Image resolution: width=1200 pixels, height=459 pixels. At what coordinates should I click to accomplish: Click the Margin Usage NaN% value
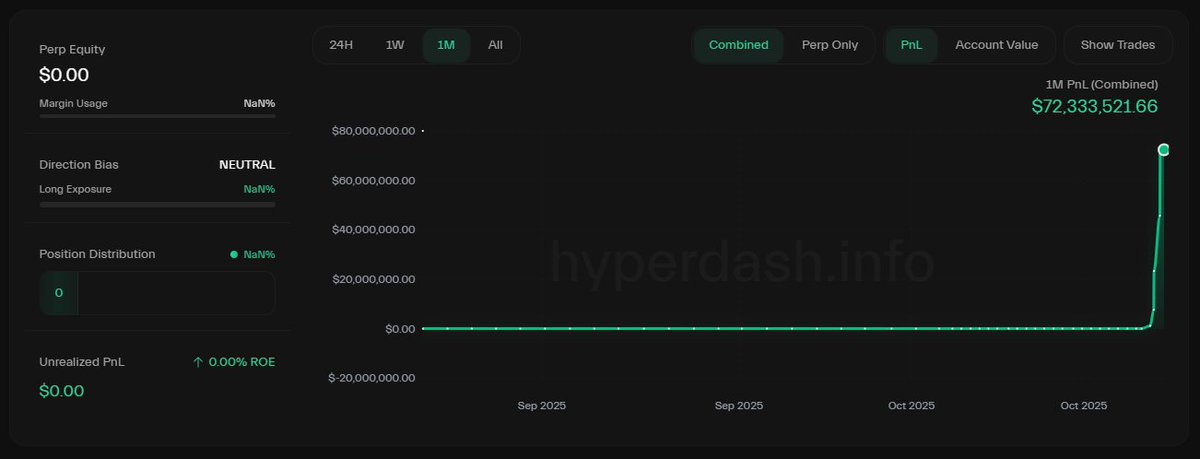259,103
